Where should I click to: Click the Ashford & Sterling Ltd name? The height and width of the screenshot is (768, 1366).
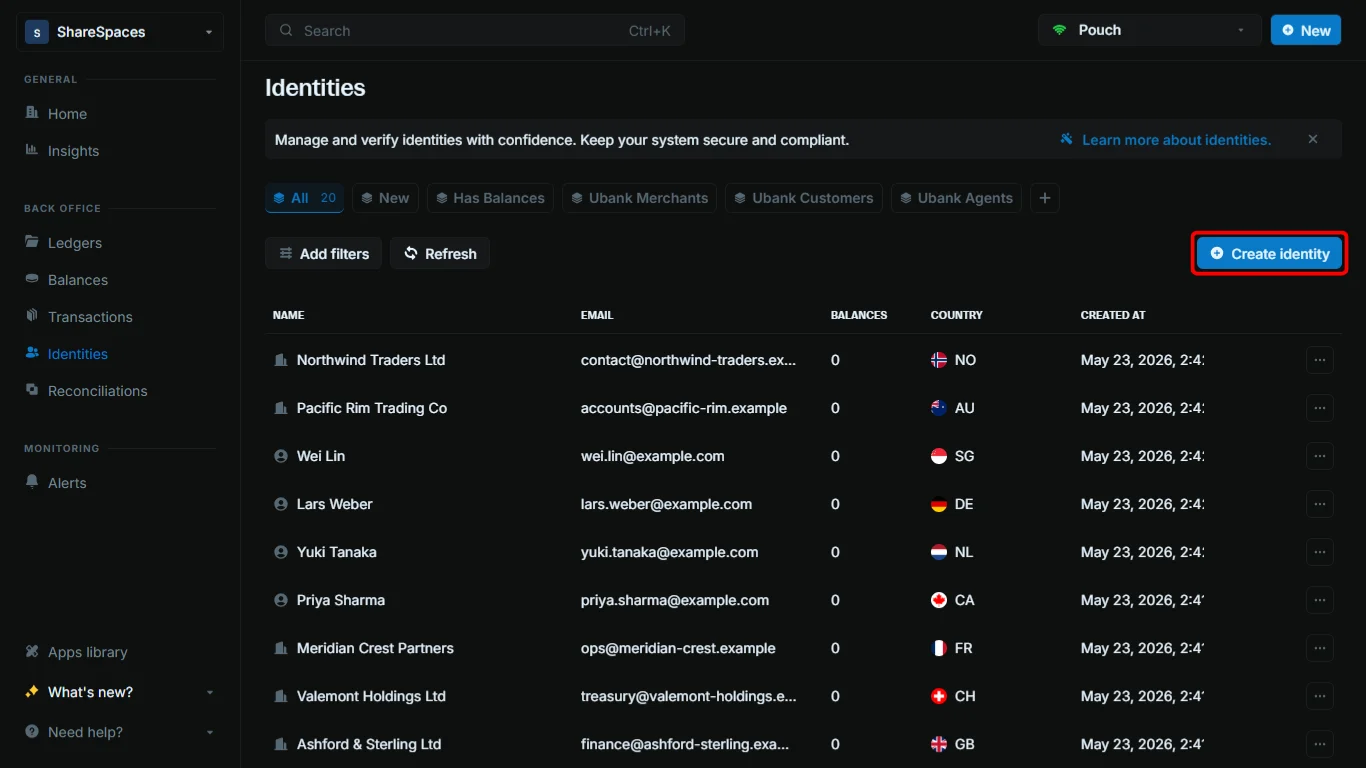(x=369, y=744)
